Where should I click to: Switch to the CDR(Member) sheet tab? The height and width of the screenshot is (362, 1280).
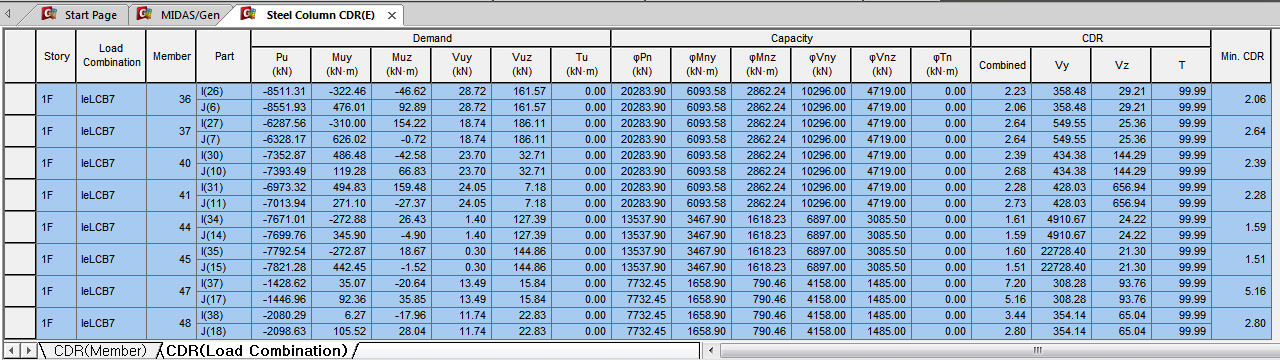tap(99, 351)
